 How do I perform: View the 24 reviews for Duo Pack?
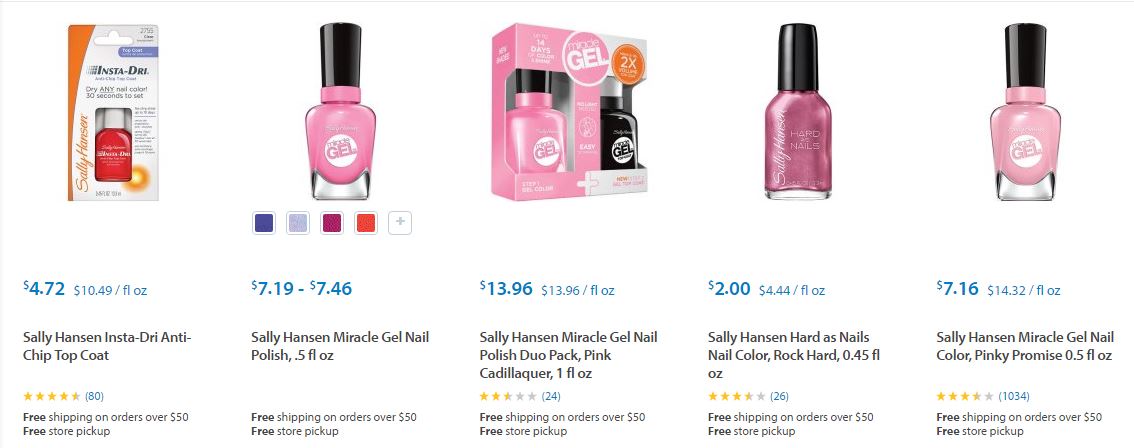pyautogui.click(x=550, y=396)
